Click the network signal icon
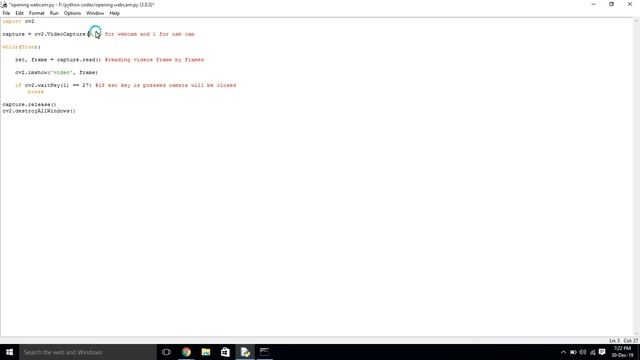Screen dimensions: 640x360 (x=593, y=352)
